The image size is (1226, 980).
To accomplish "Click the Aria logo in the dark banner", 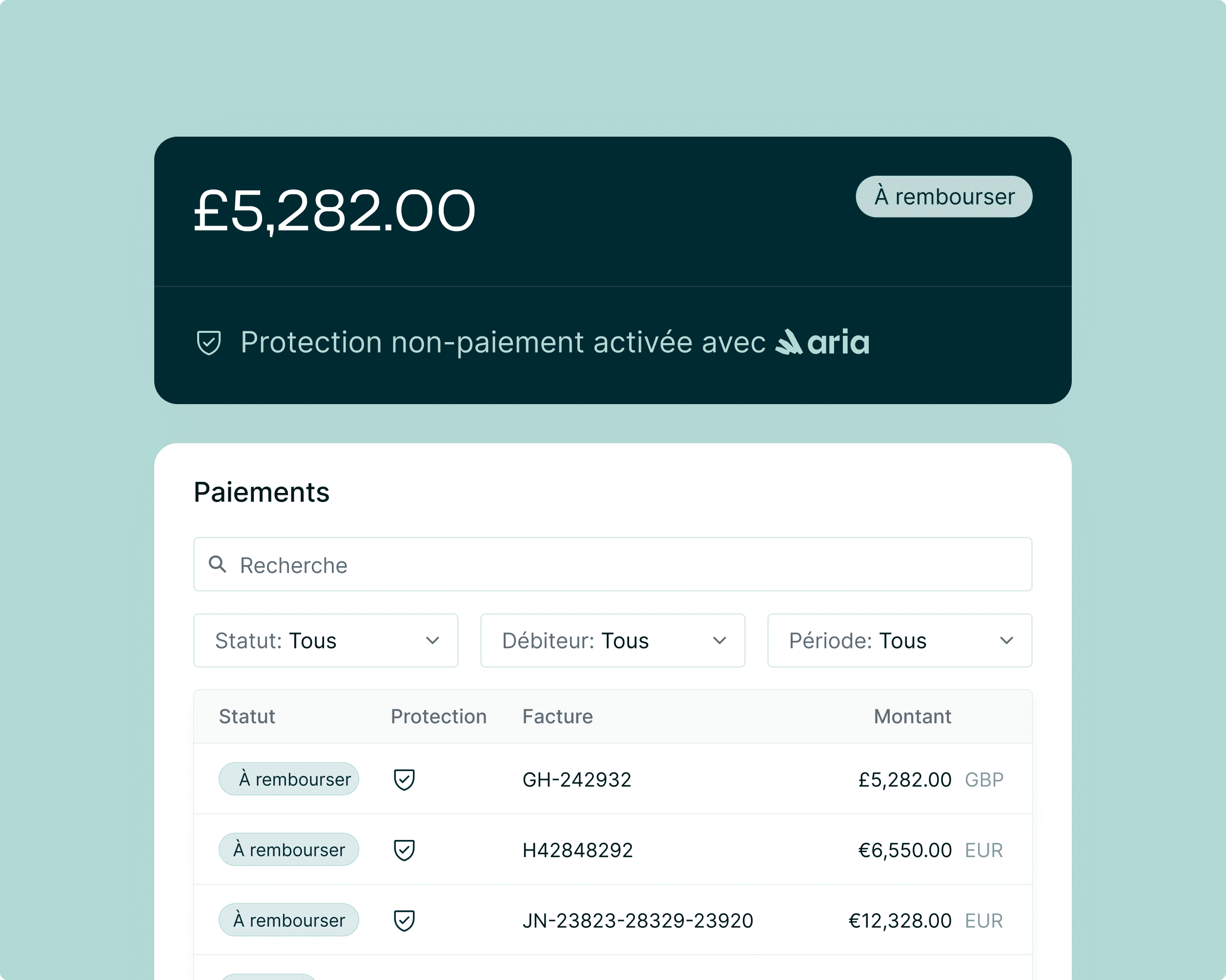I will (823, 343).
